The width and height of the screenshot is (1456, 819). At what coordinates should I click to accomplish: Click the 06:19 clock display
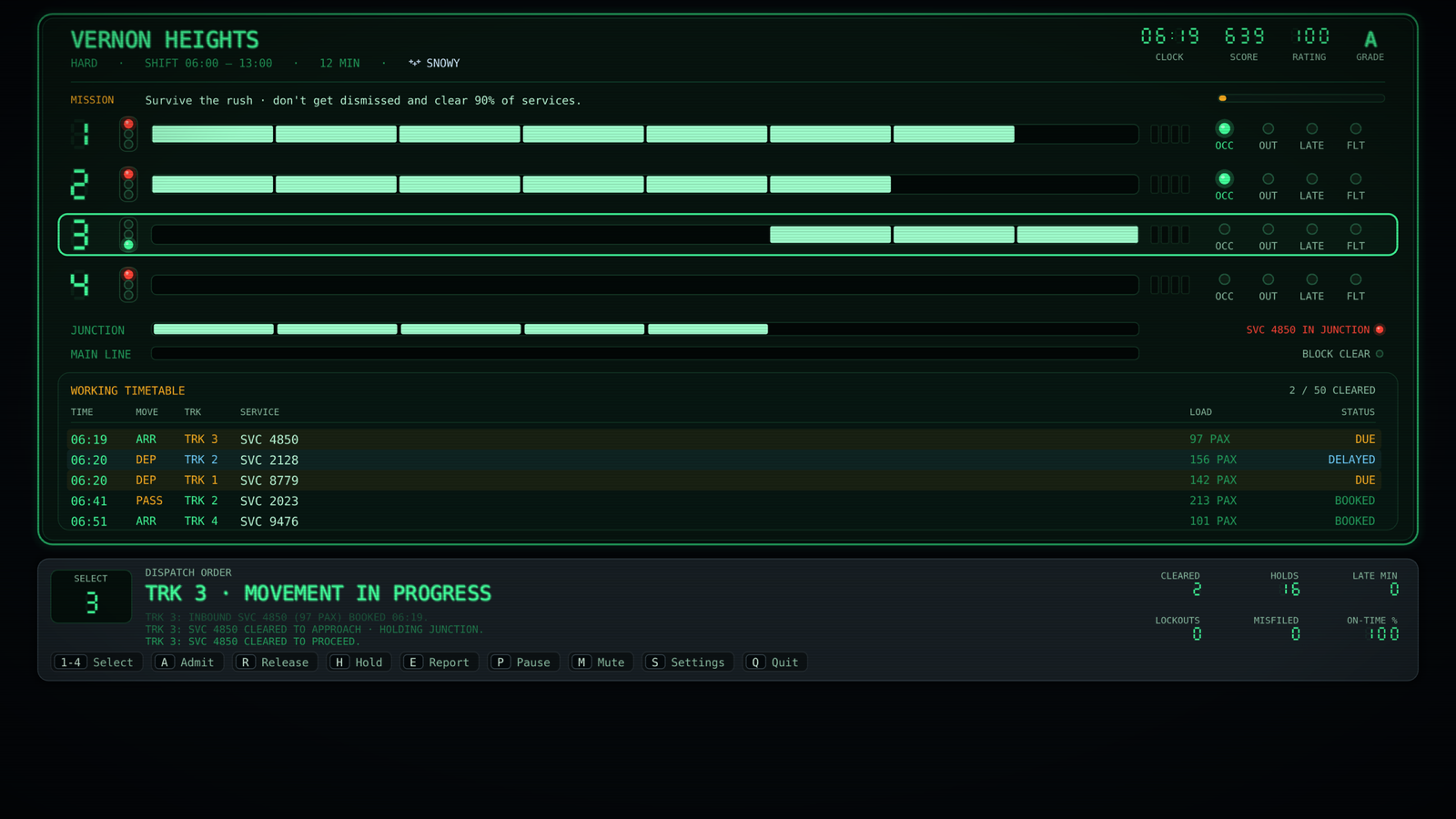[1169, 36]
